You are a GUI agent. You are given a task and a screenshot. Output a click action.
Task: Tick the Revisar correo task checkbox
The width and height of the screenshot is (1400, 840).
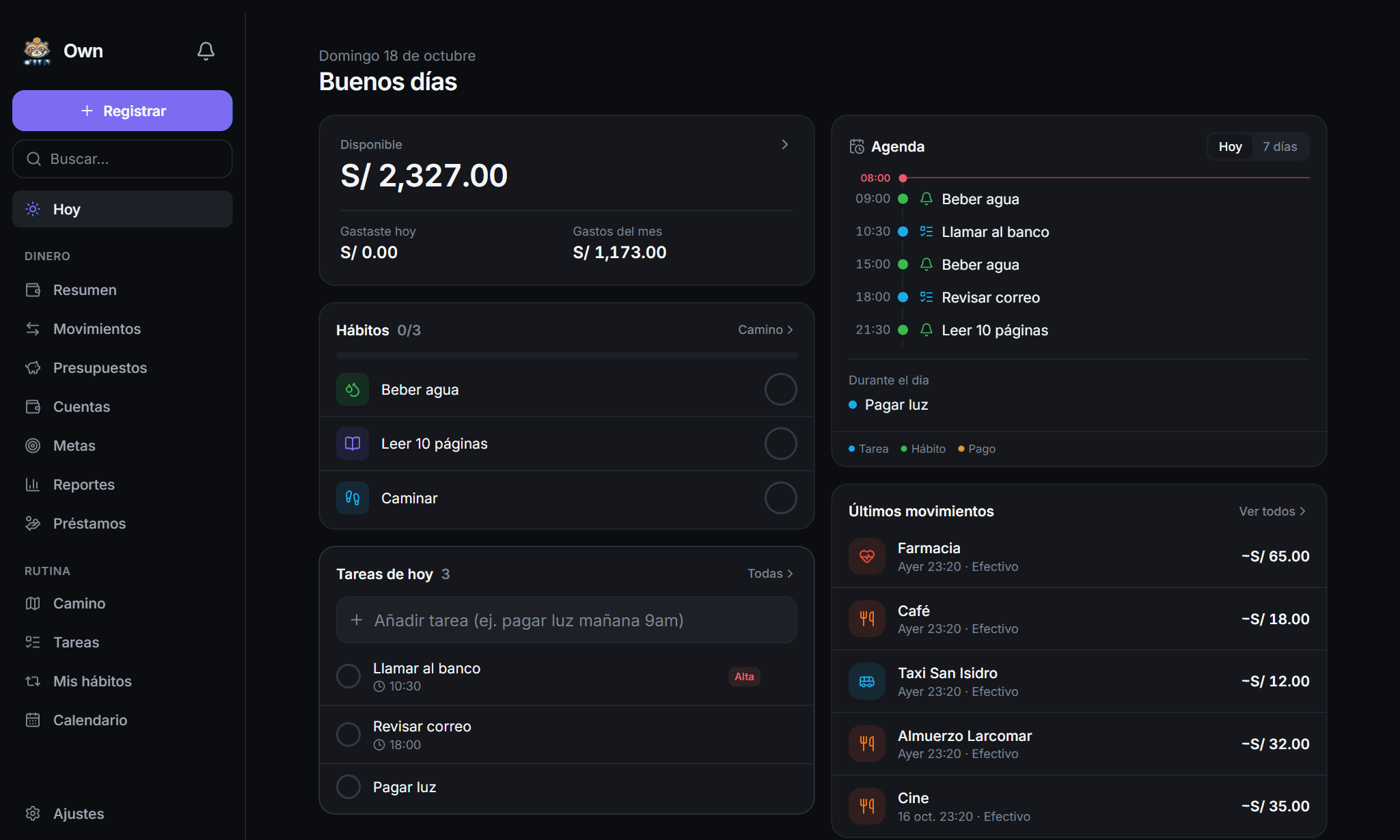[x=348, y=735]
